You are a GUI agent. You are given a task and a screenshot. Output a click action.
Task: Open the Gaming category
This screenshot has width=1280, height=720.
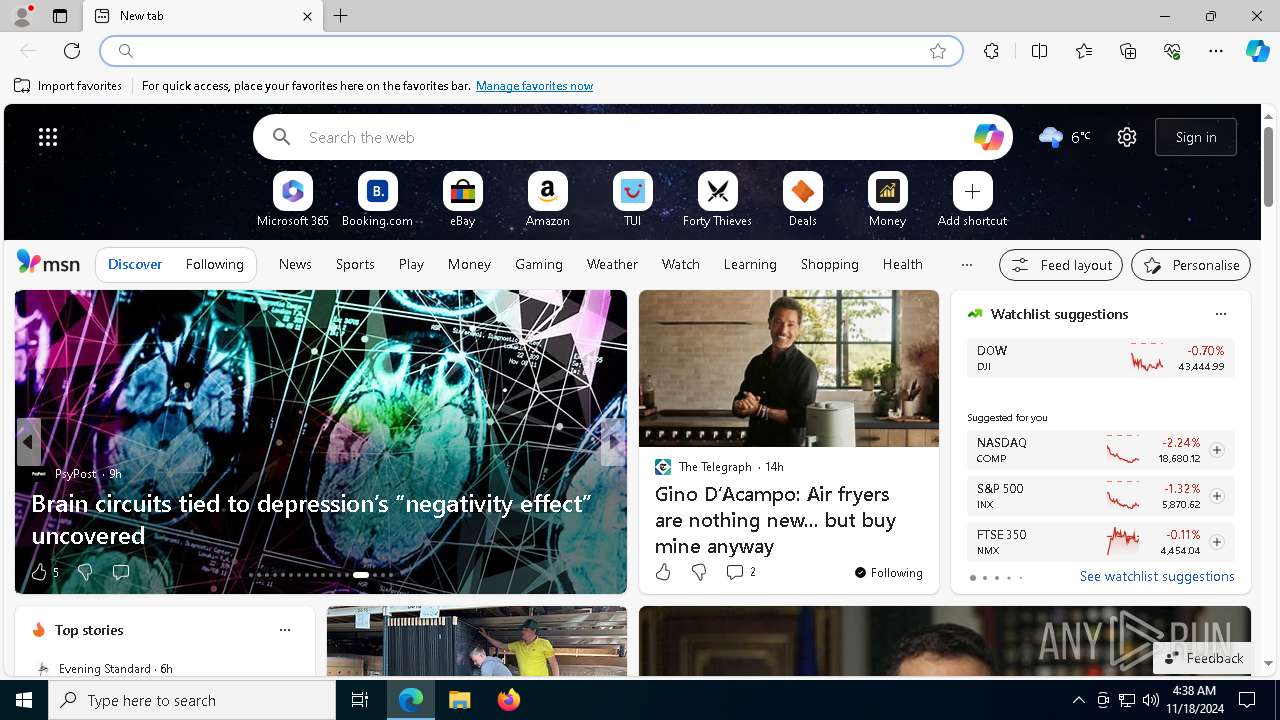point(539,264)
